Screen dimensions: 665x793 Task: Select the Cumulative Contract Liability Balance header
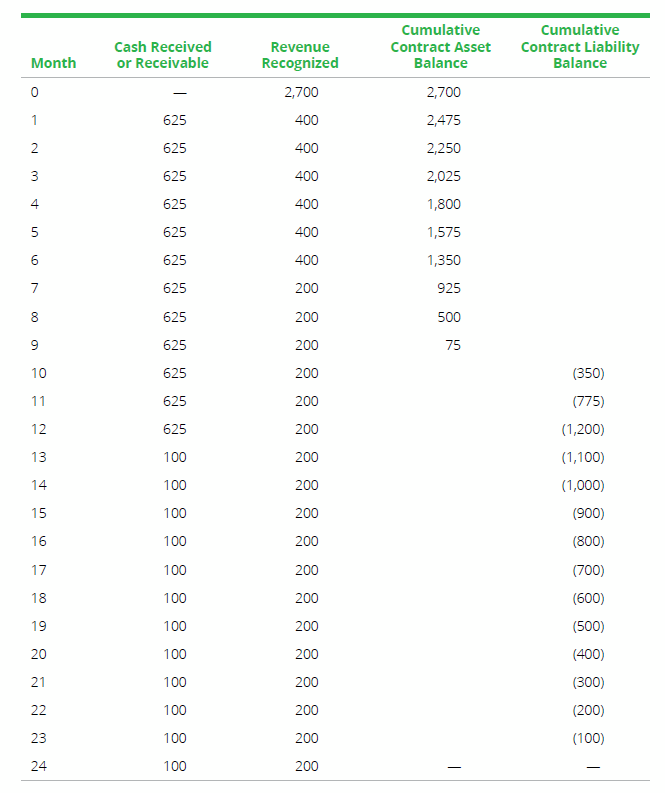point(580,46)
